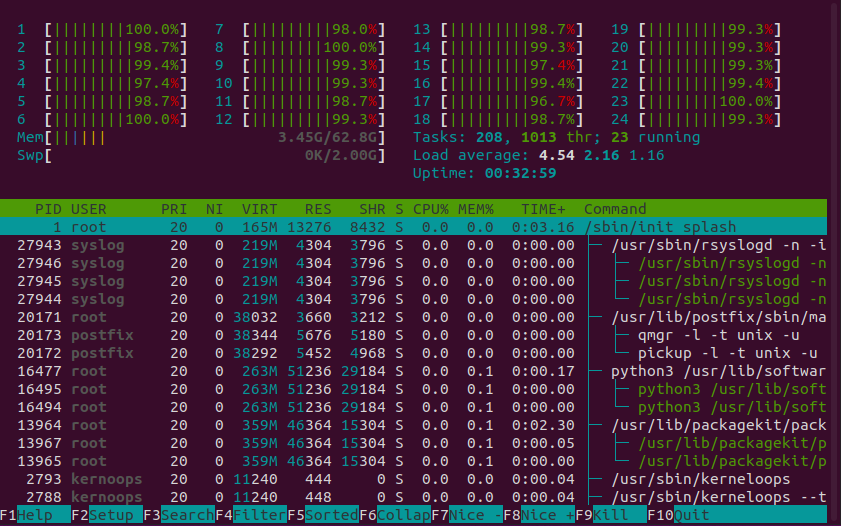Sort by the CPU% column header

coord(429,209)
